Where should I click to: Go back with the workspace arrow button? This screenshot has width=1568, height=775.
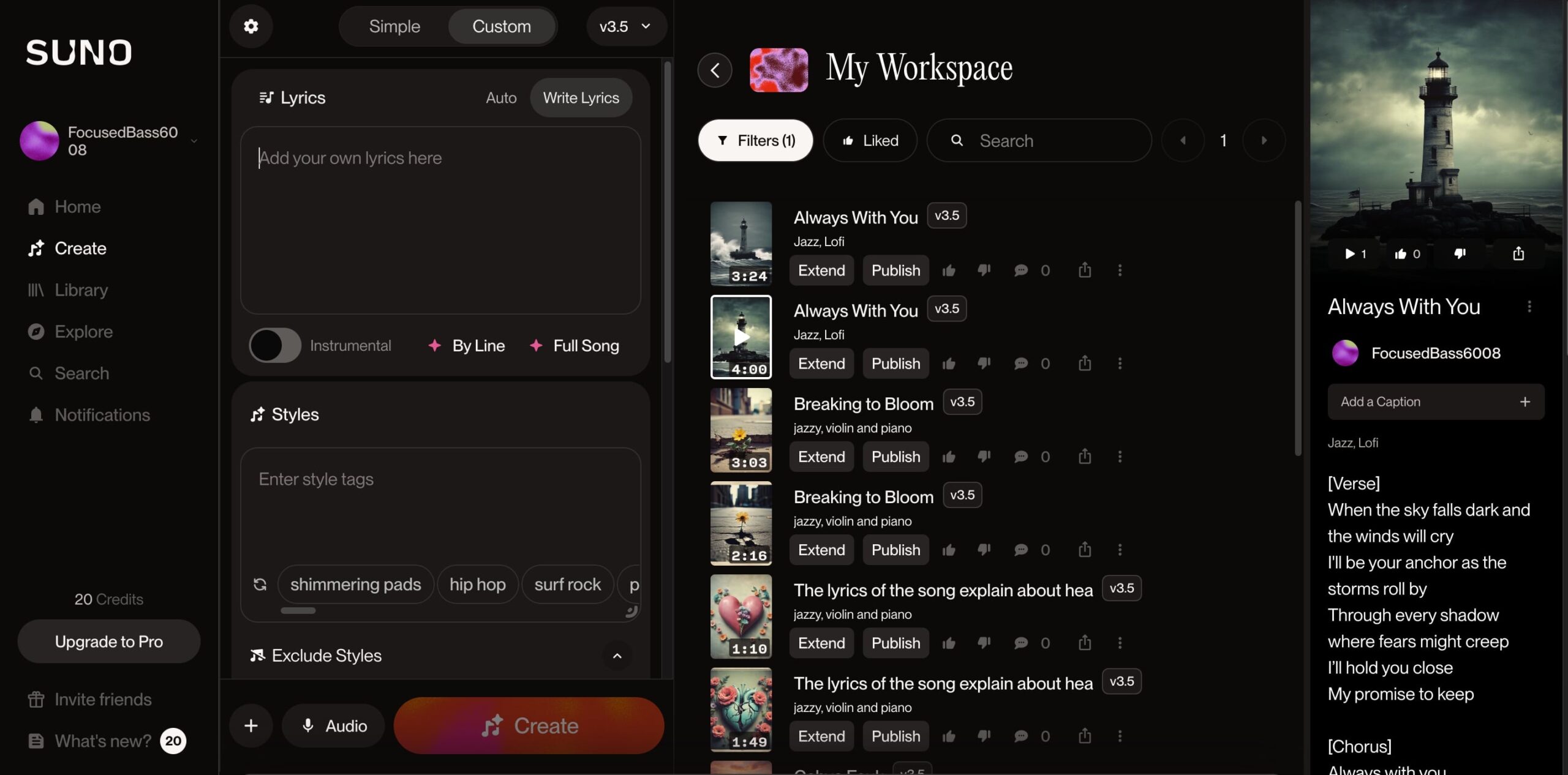[715, 70]
